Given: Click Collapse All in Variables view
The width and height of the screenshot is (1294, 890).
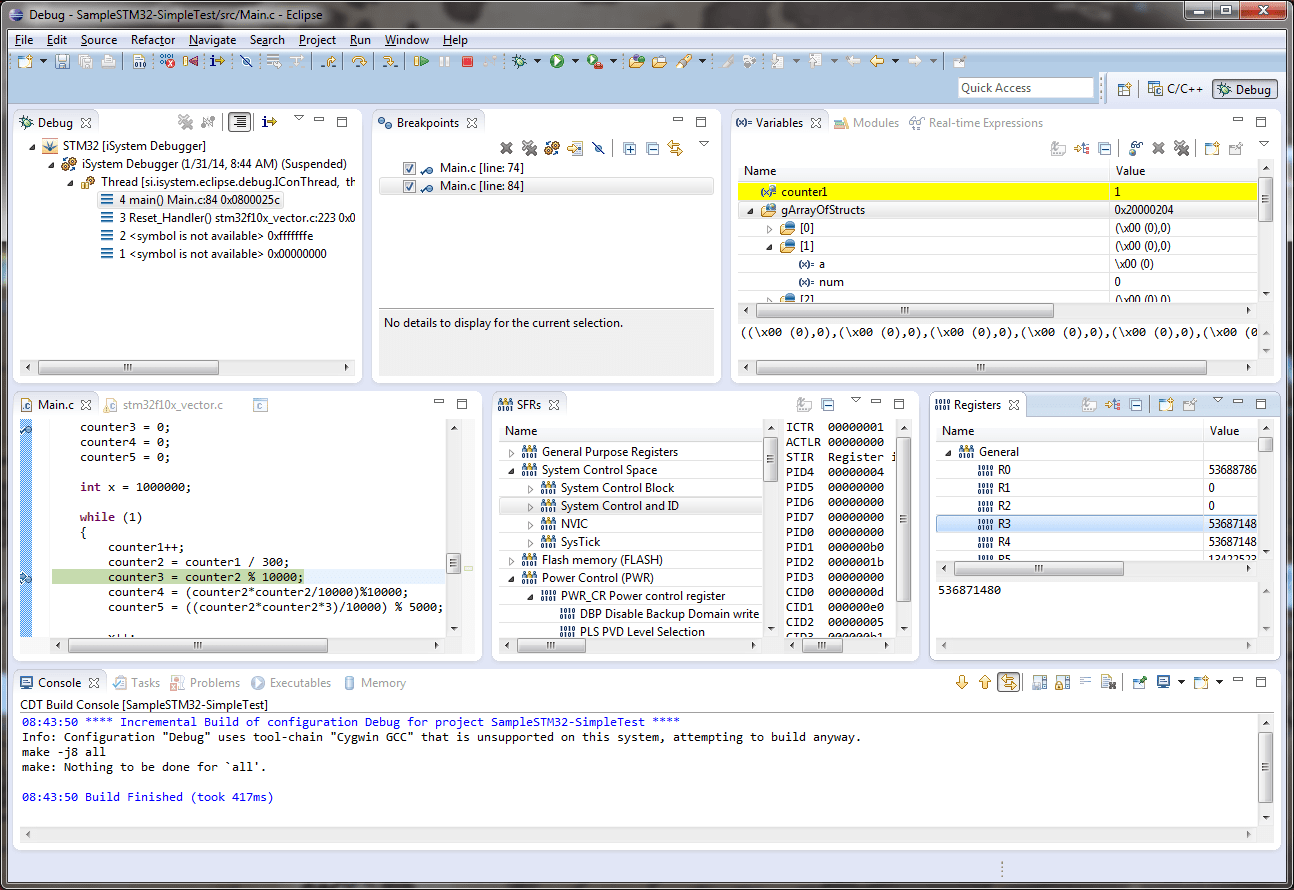Looking at the screenshot, I should tap(1104, 148).
